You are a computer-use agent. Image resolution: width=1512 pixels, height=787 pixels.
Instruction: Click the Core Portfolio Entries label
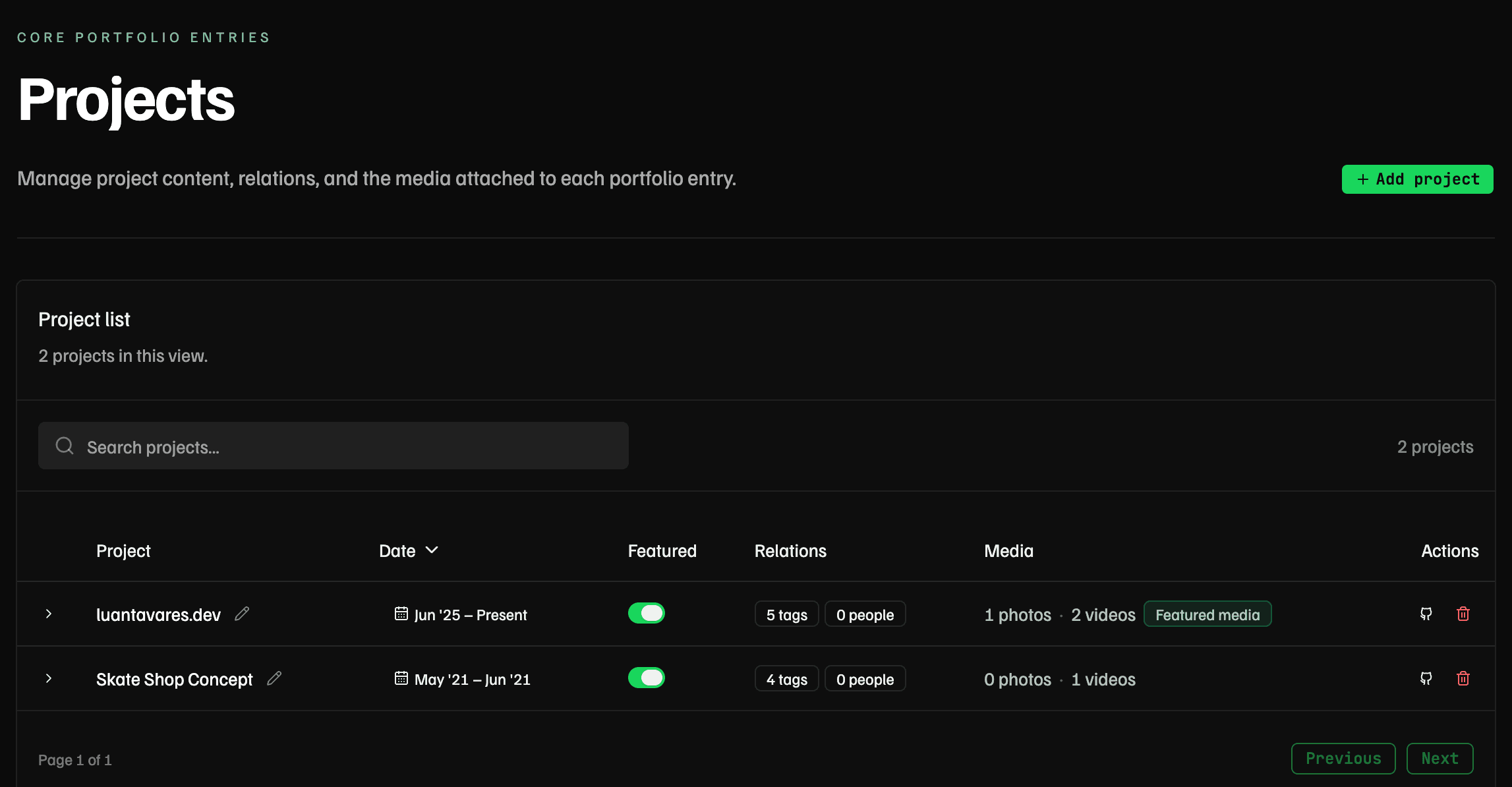(144, 38)
